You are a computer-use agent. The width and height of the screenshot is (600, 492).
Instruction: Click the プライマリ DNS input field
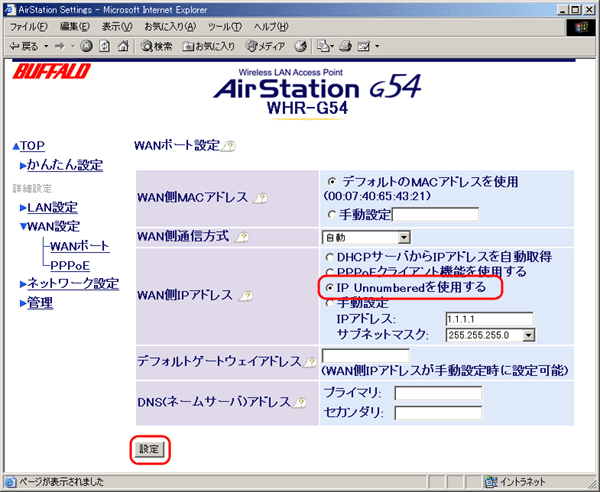click(x=439, y=393)
